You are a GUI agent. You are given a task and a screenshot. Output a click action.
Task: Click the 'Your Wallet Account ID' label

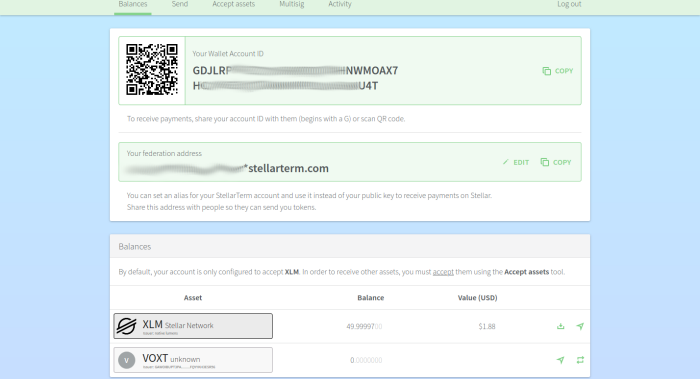(228, 54)
